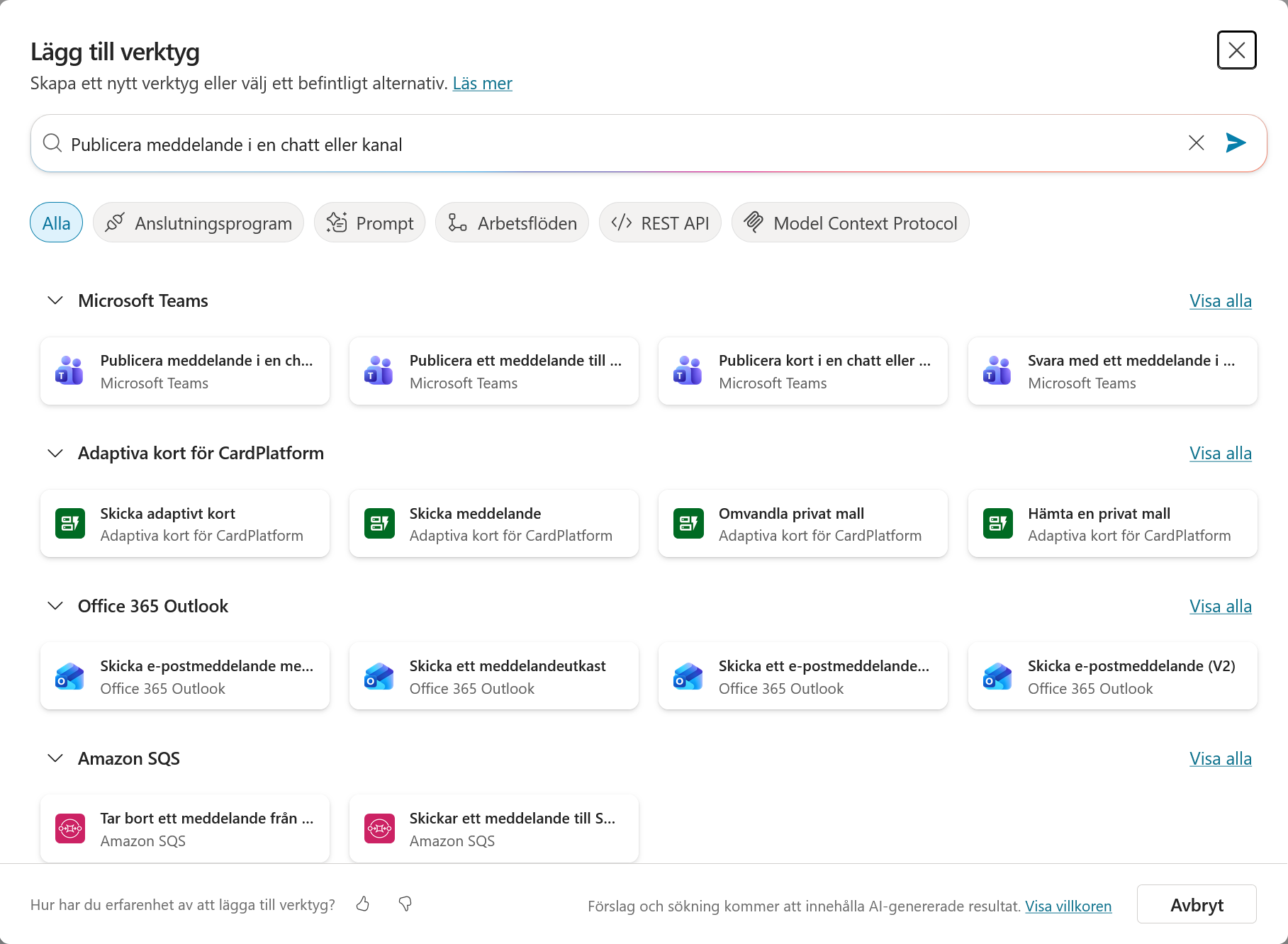Collapse the Amazon SQS section
Image resolution: width=1288 pixels, height=944 pixels.
click(55, 758)
